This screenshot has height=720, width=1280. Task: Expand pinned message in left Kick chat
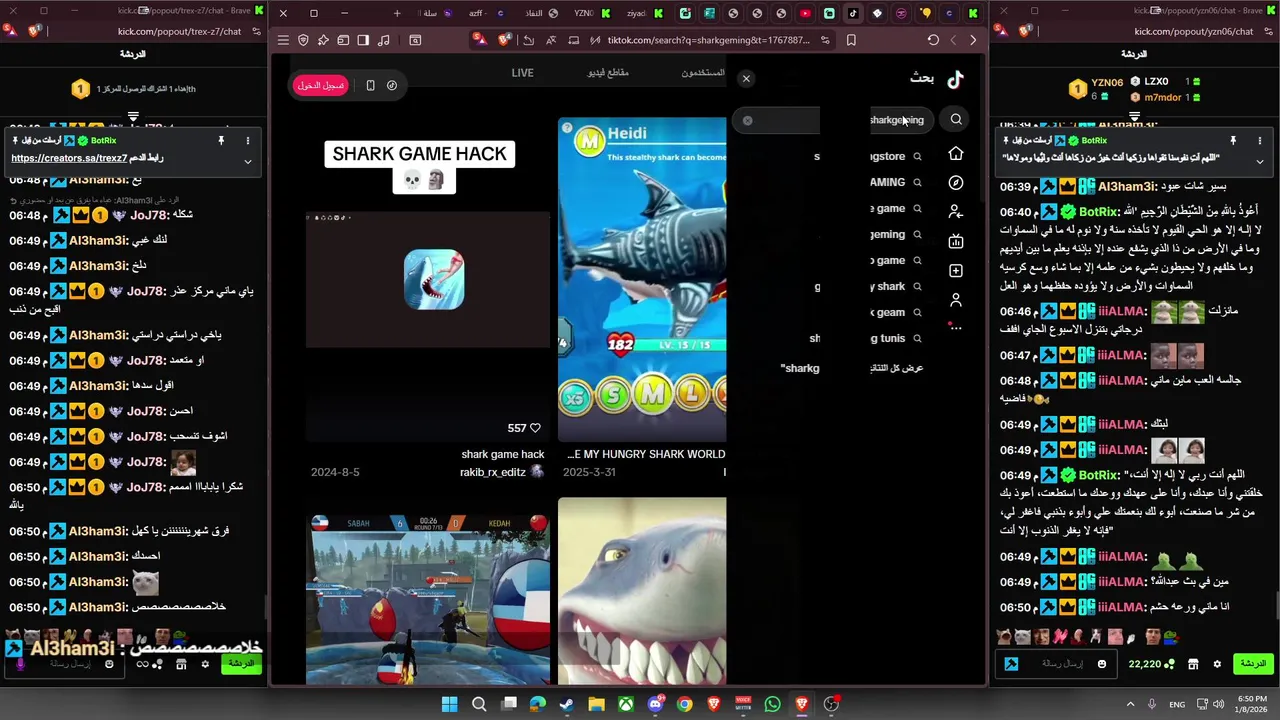pyautogui.click(x=248, y=161)
